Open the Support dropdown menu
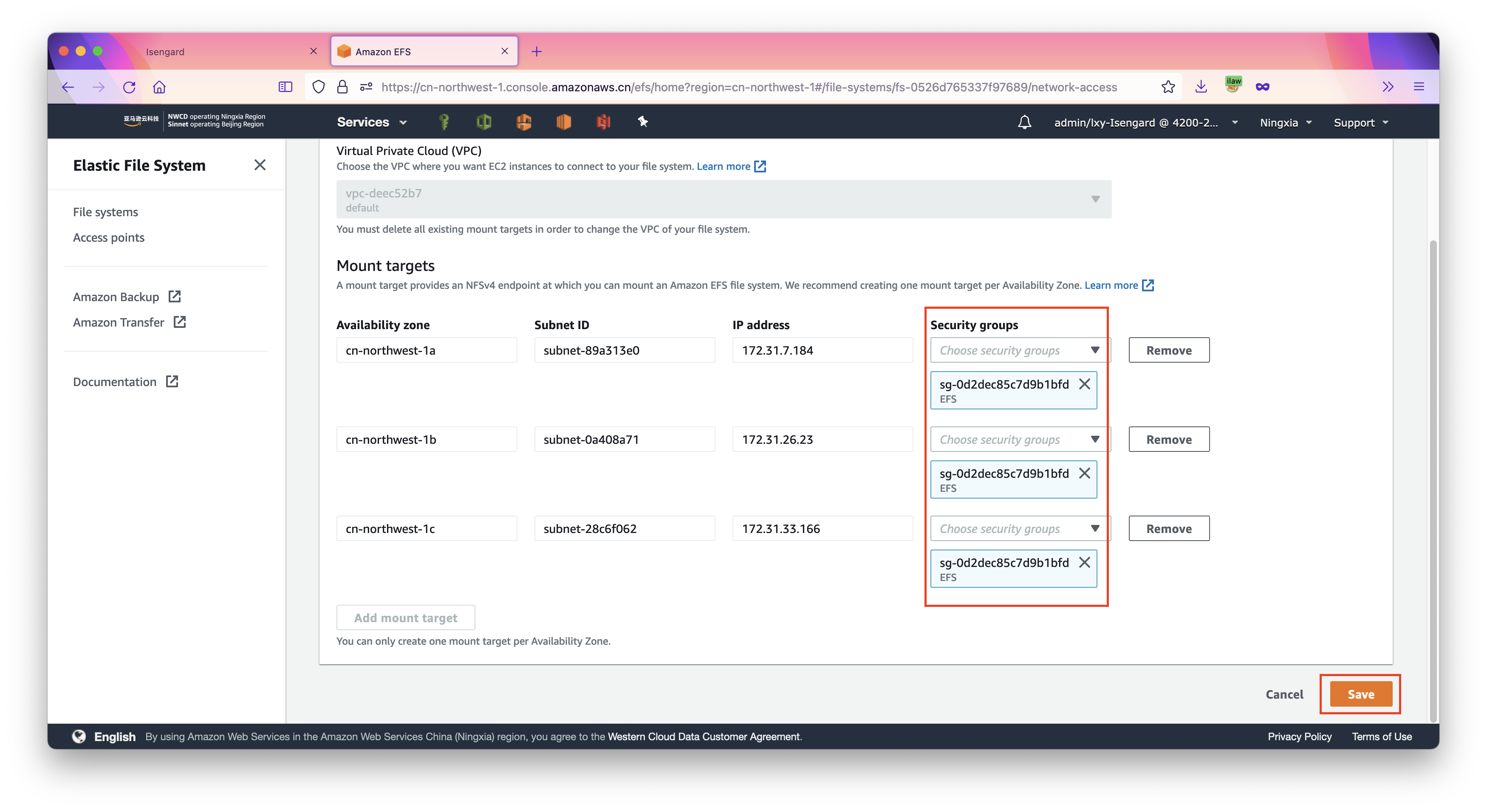Image resolution: width=1487 pixels, height=812 pixels. tap(1360, 122)
